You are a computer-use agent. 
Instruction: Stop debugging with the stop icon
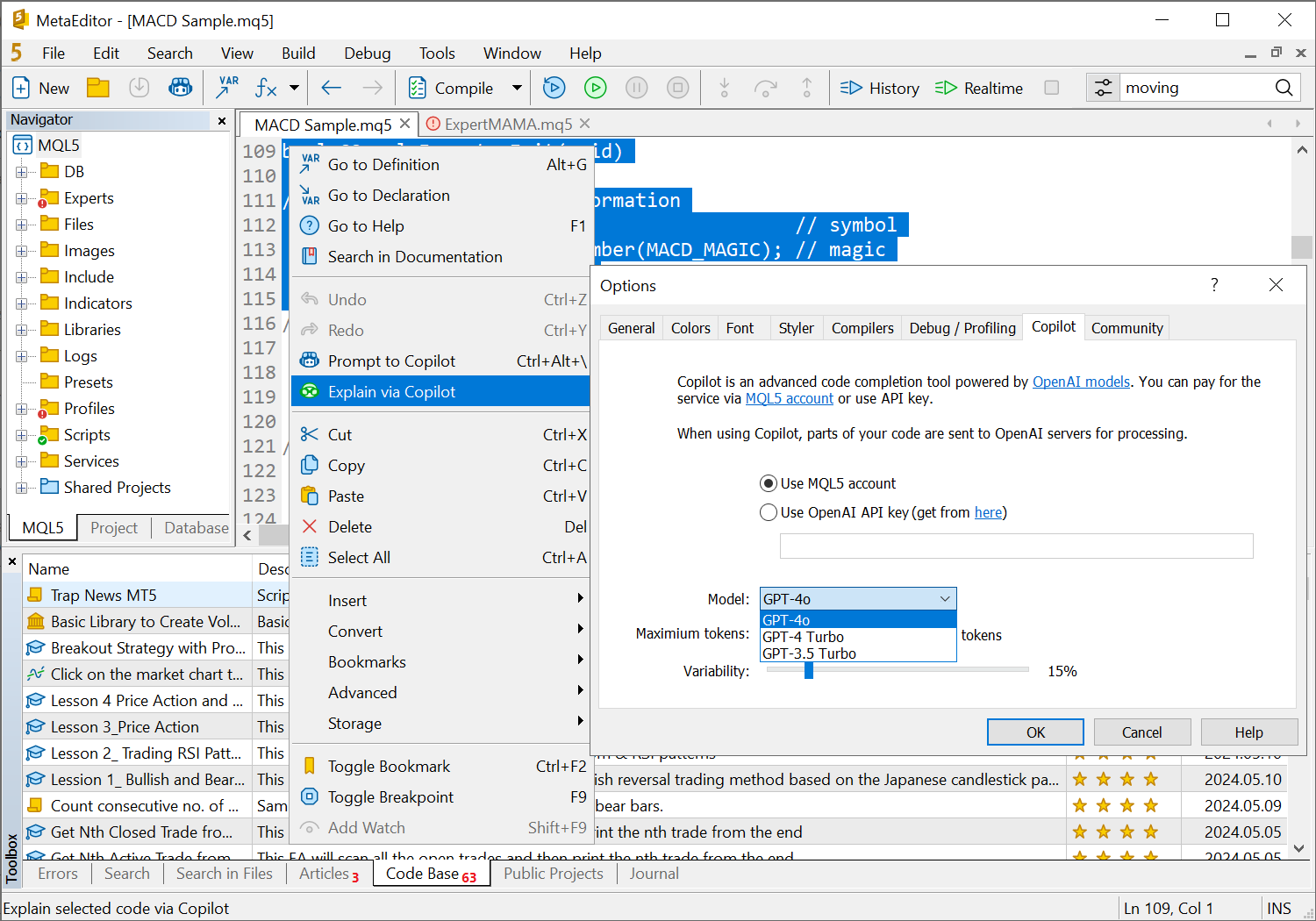[677, 87]
